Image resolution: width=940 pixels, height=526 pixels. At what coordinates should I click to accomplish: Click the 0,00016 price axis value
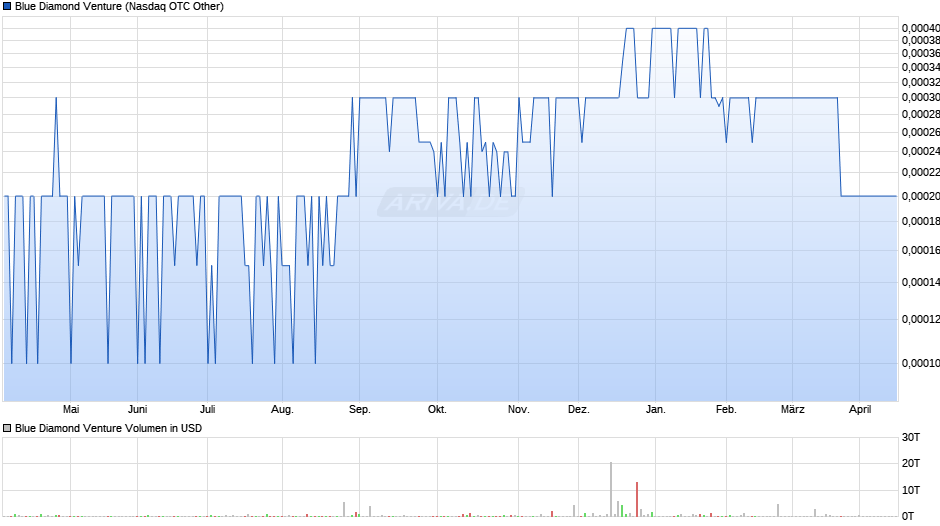click(920, 250)
